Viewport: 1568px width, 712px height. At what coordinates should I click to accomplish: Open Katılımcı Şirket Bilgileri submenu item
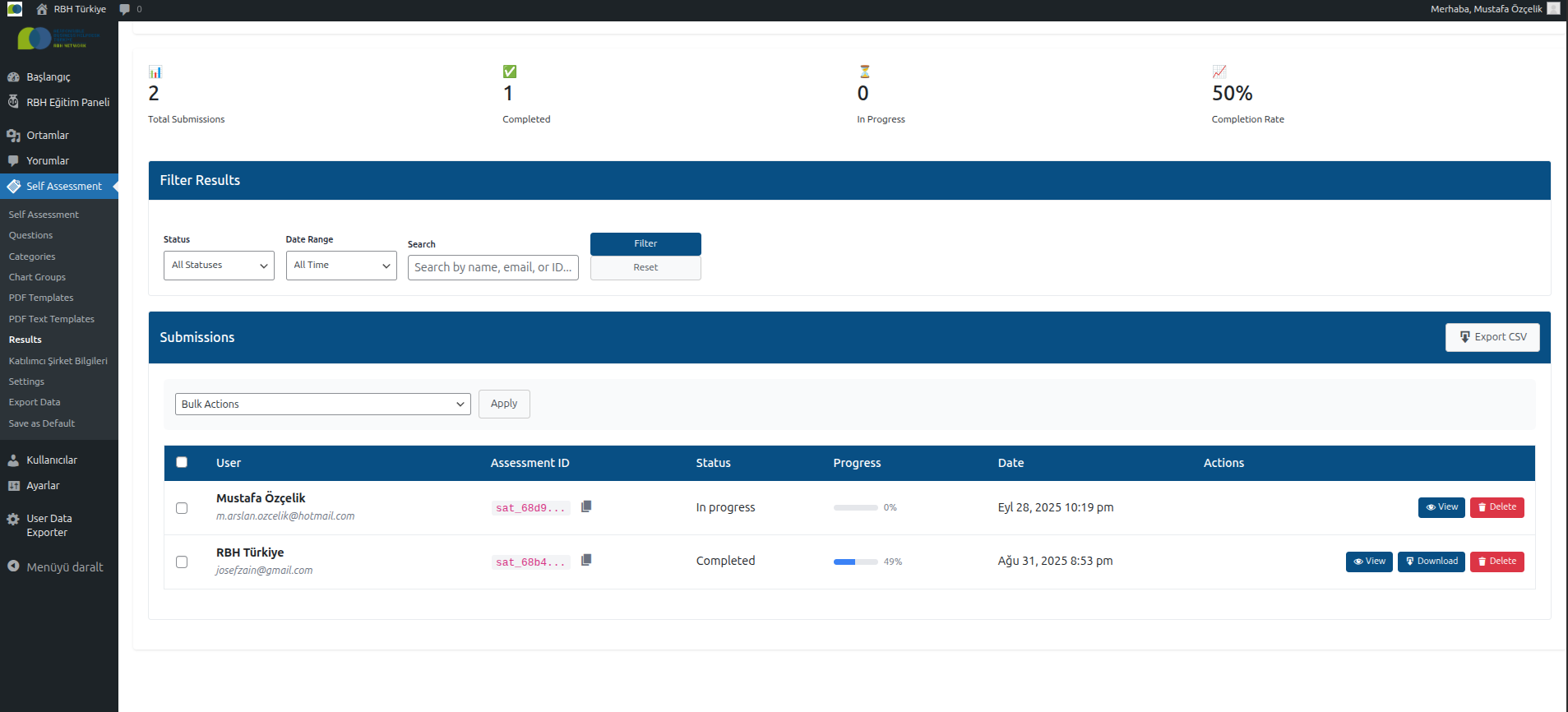click(x=59, y=361)
